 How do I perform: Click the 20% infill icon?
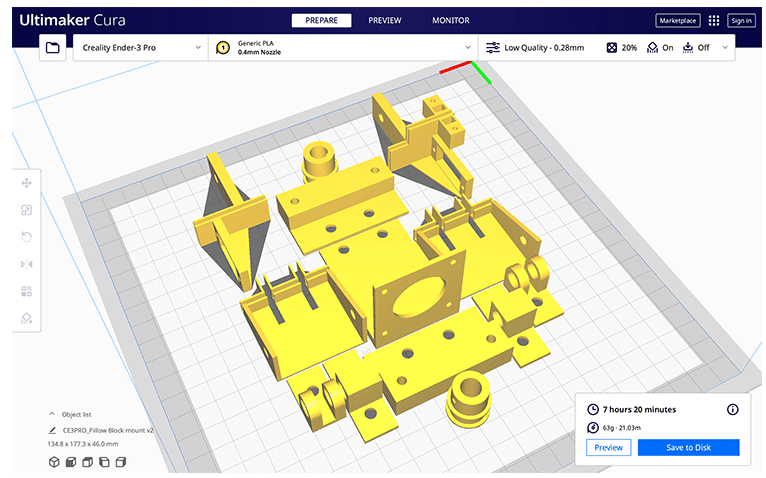(611, 47)
